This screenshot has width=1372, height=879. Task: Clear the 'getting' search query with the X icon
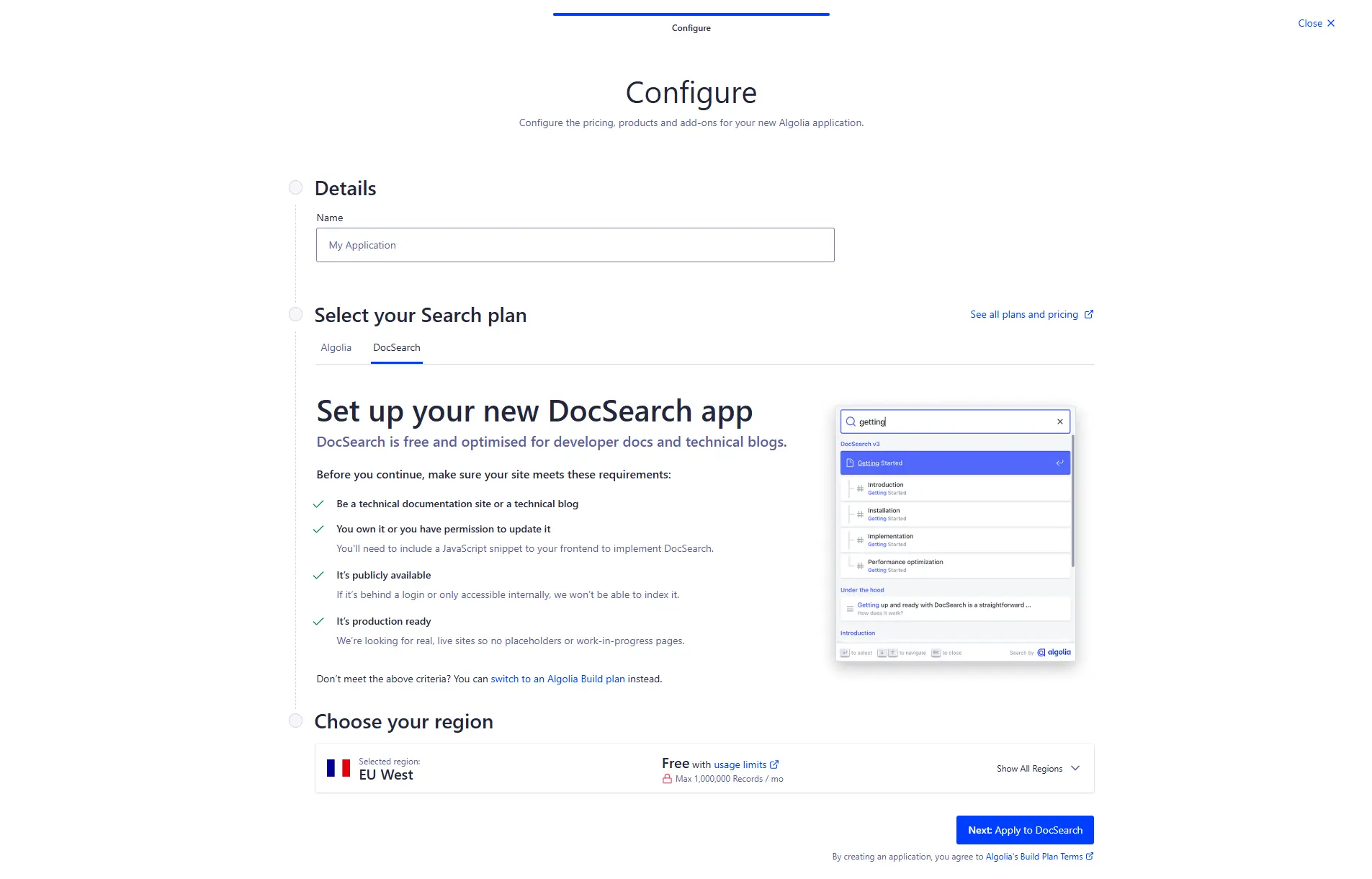(1059, 421)
